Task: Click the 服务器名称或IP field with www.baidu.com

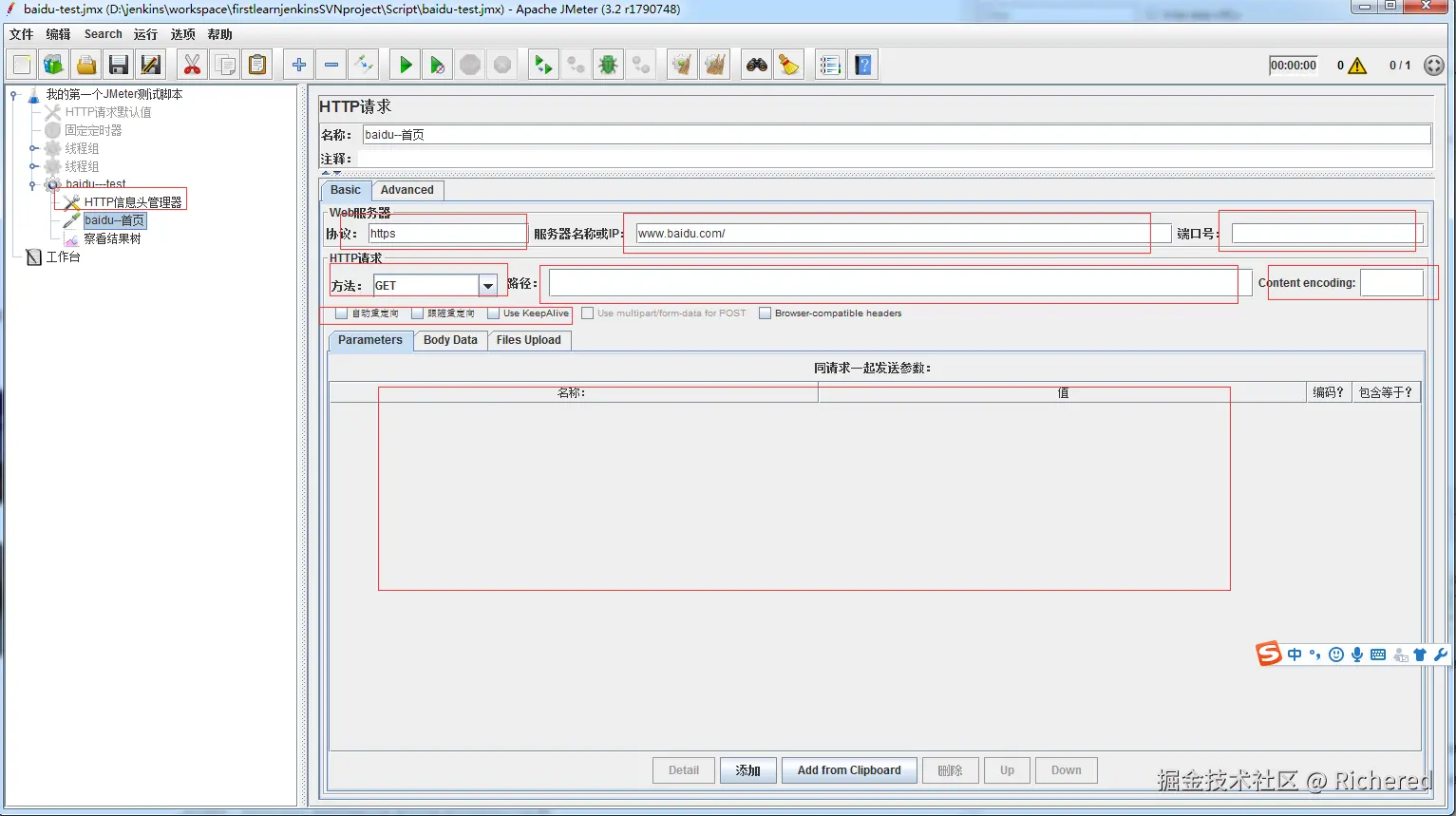Action: [902, 234]
